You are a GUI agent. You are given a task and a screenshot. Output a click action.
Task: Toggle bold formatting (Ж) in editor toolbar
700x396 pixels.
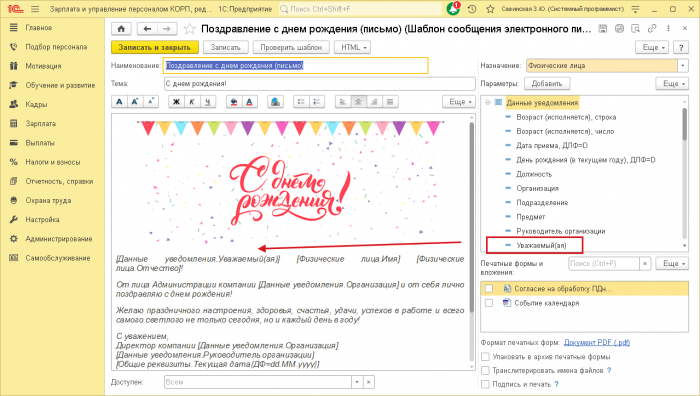(176, 102)
